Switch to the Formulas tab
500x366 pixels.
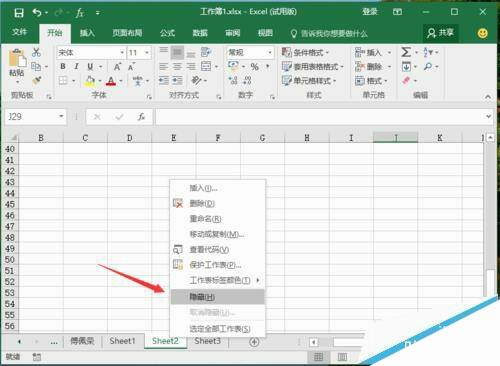click(x=167, y=33)
